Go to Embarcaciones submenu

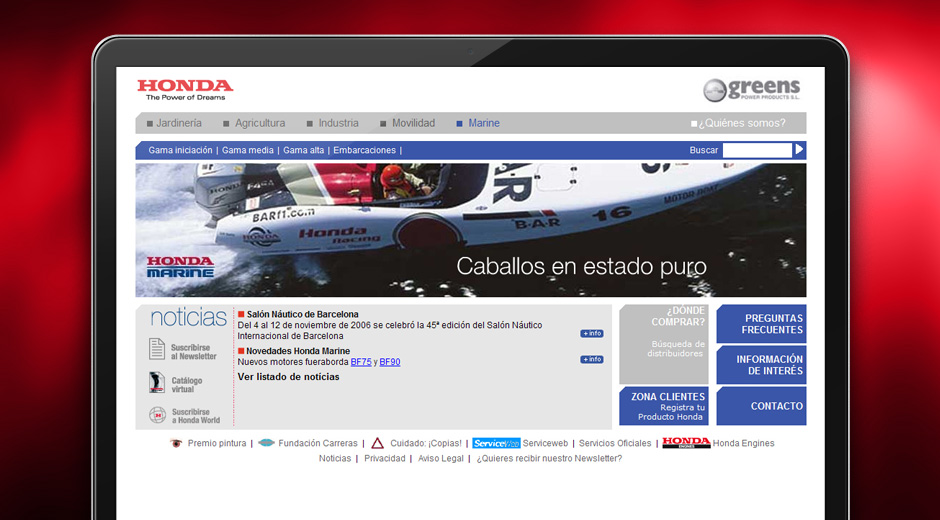(x=364, y=150)
